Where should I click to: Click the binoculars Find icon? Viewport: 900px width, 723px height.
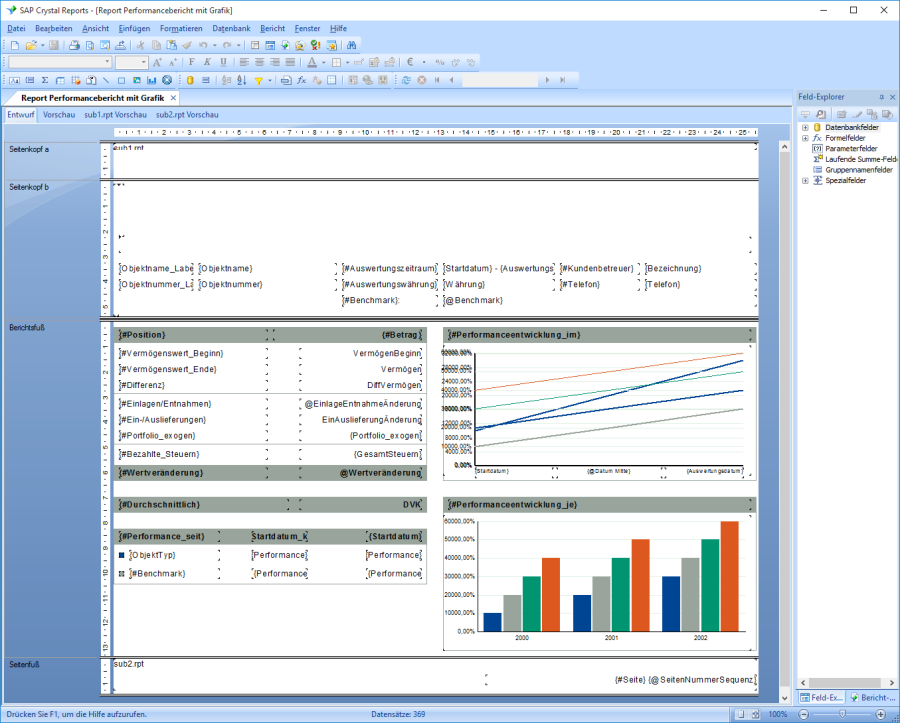(x=352, y=46)
